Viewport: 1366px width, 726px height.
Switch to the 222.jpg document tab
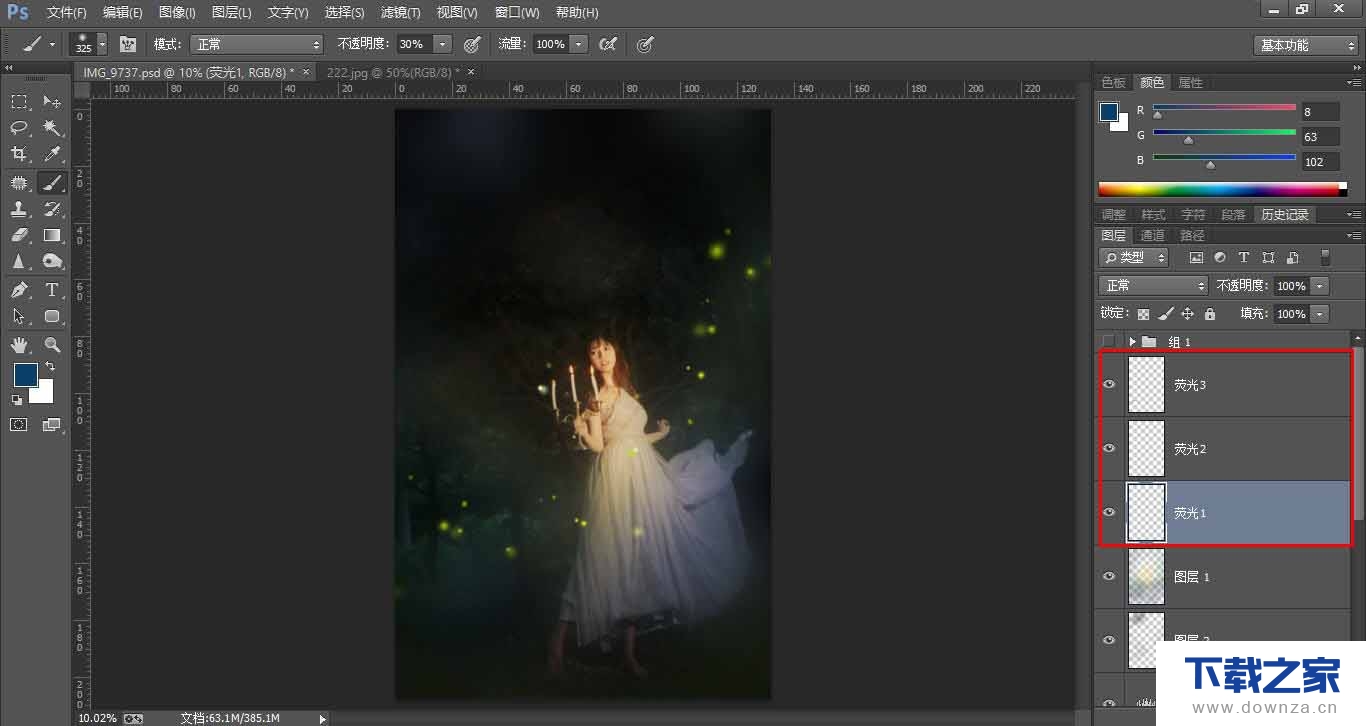click(x=392, y=72)
